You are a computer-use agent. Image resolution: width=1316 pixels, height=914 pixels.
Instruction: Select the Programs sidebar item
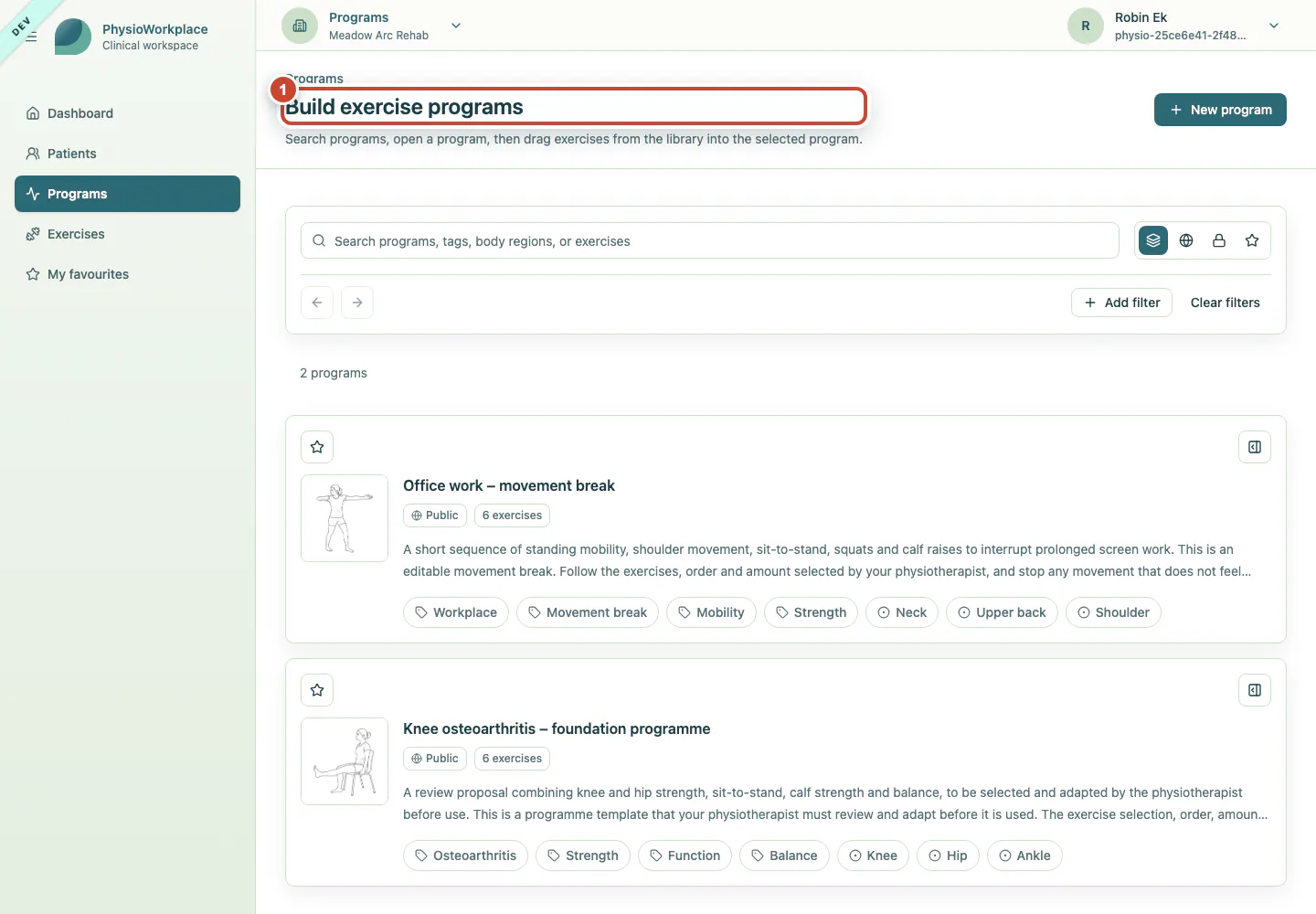pos(127,194)
